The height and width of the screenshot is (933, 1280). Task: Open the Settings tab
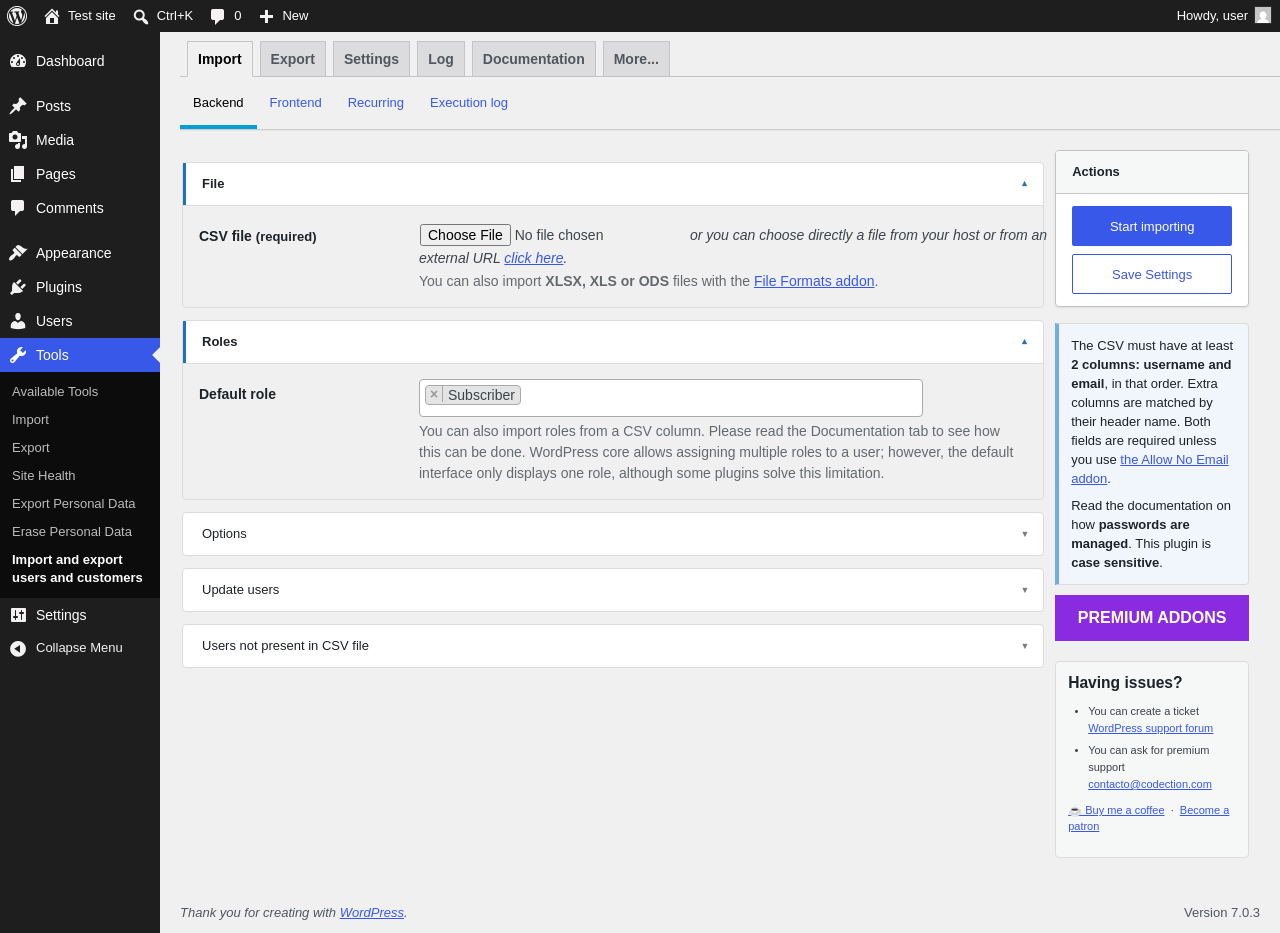pyautogui.click(x=371, y=59)
